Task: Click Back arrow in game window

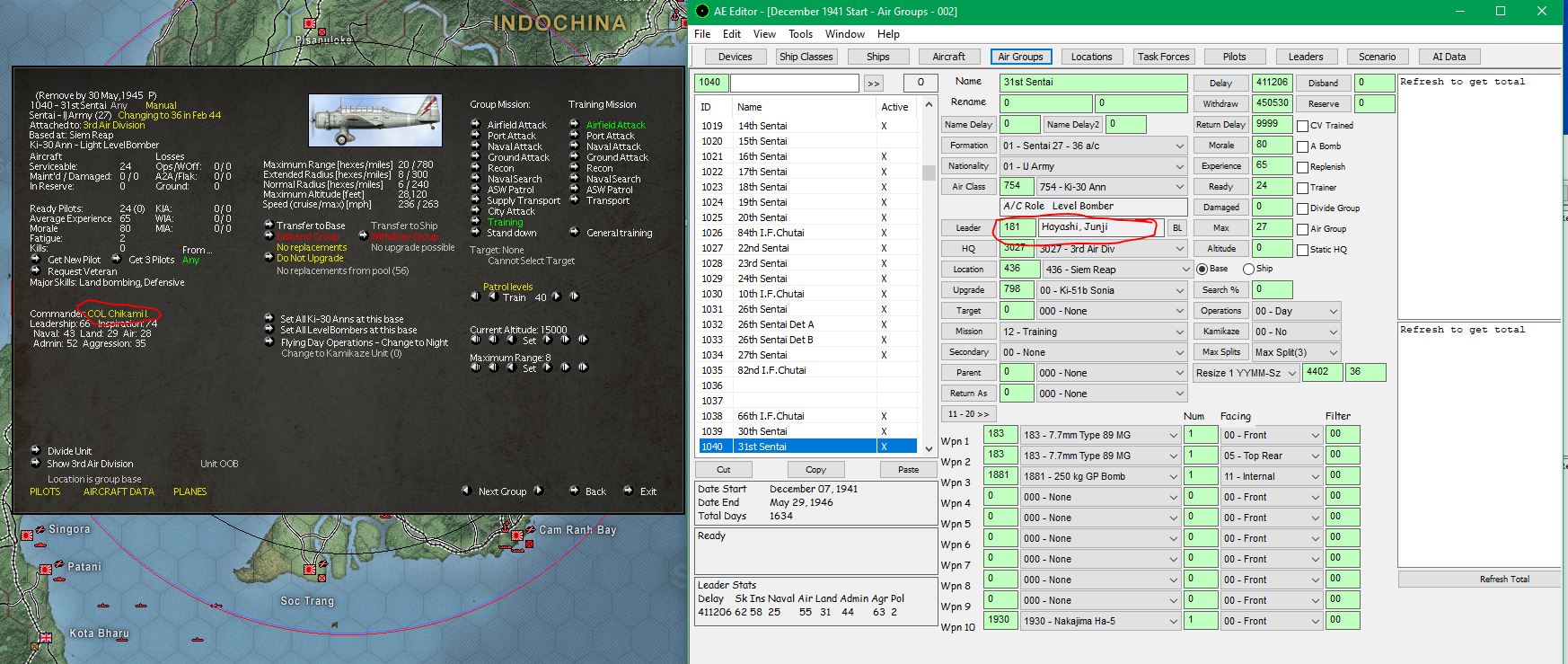Action: [574, 491]
